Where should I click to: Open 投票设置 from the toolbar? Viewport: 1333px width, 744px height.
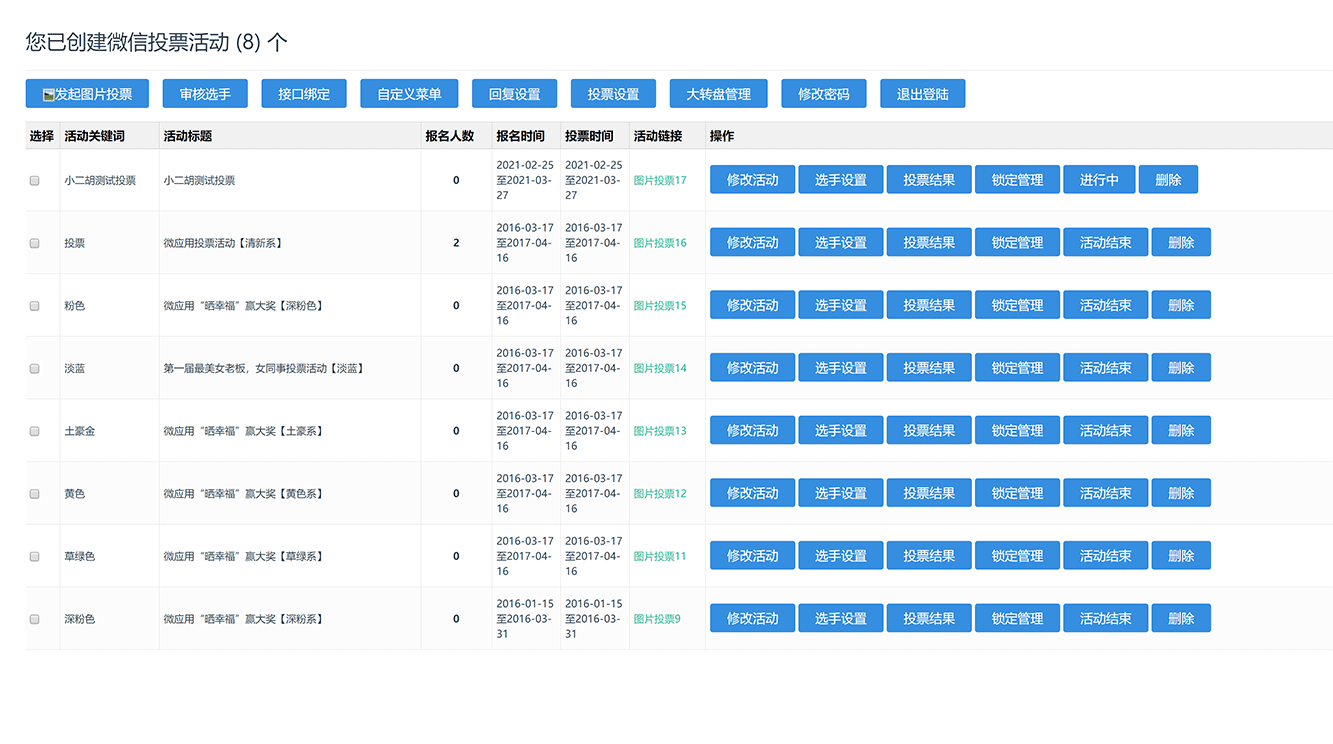click(x=612, y=93)
